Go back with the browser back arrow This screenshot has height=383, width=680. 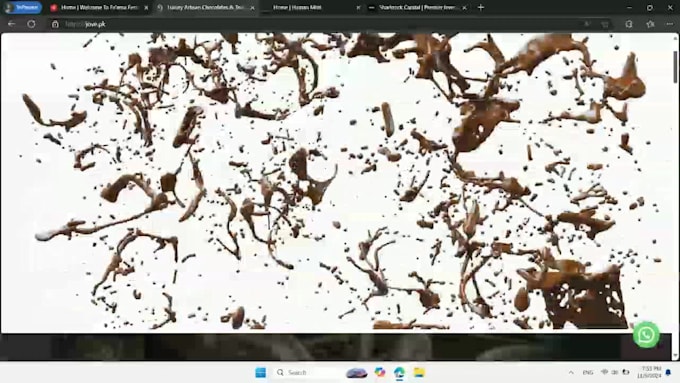pyautogui.click(x=12, y=24)
